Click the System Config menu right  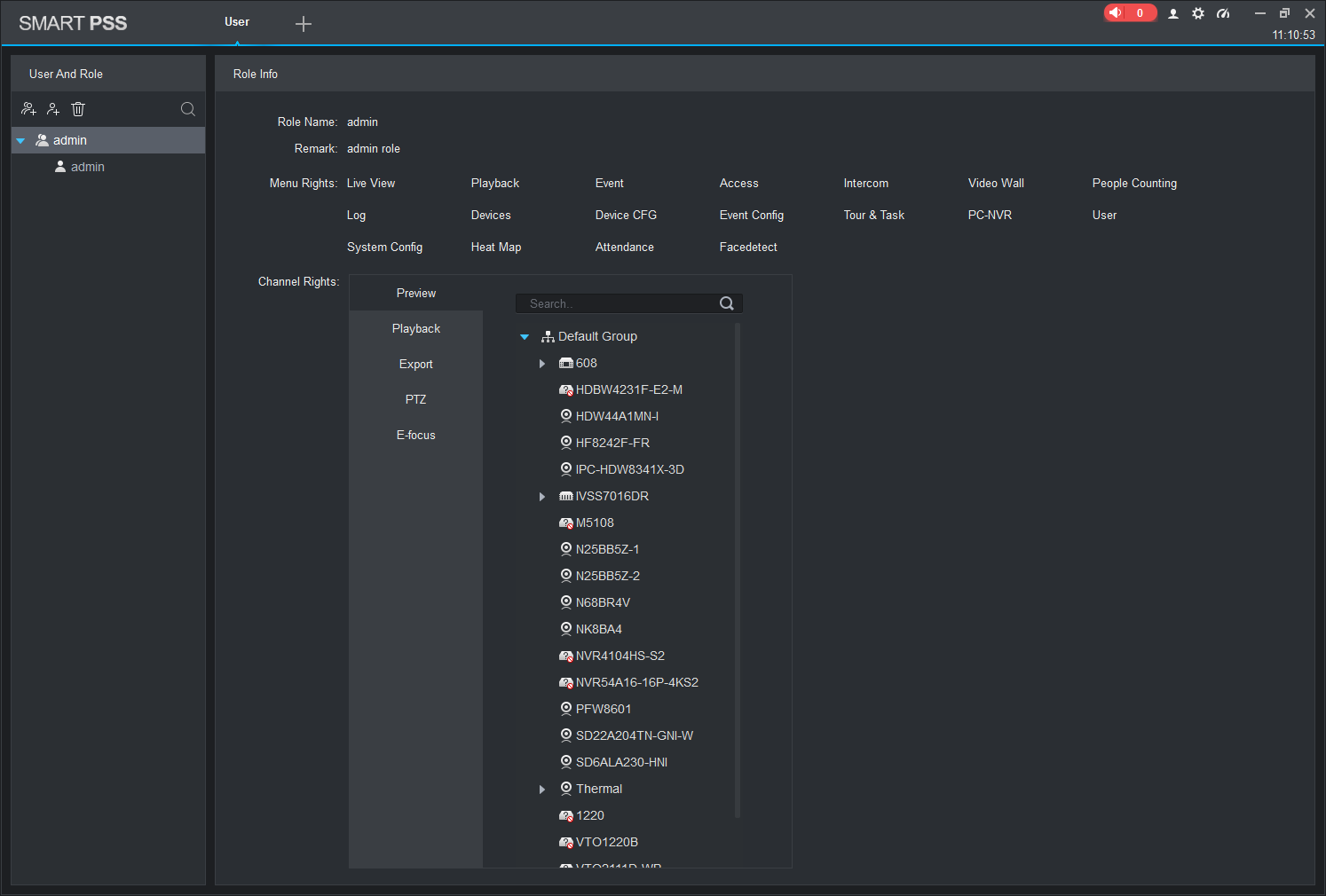pyautogui.click(x=384, y=248)
